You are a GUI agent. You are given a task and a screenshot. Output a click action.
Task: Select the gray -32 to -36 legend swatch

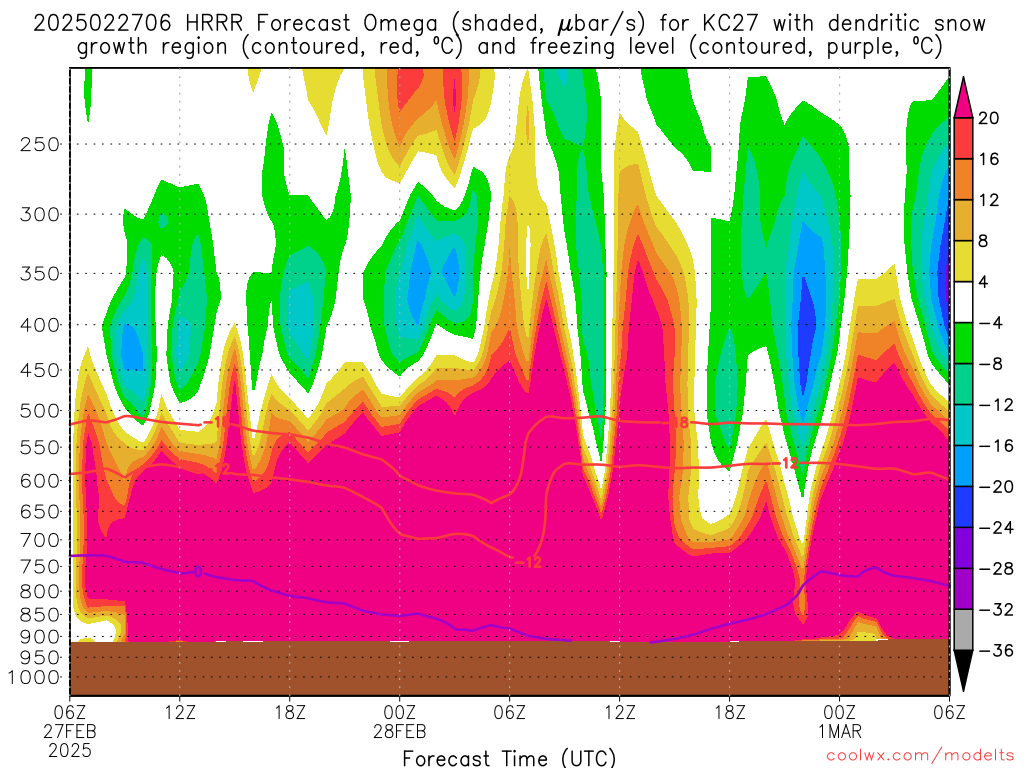(x=963, y=630)
